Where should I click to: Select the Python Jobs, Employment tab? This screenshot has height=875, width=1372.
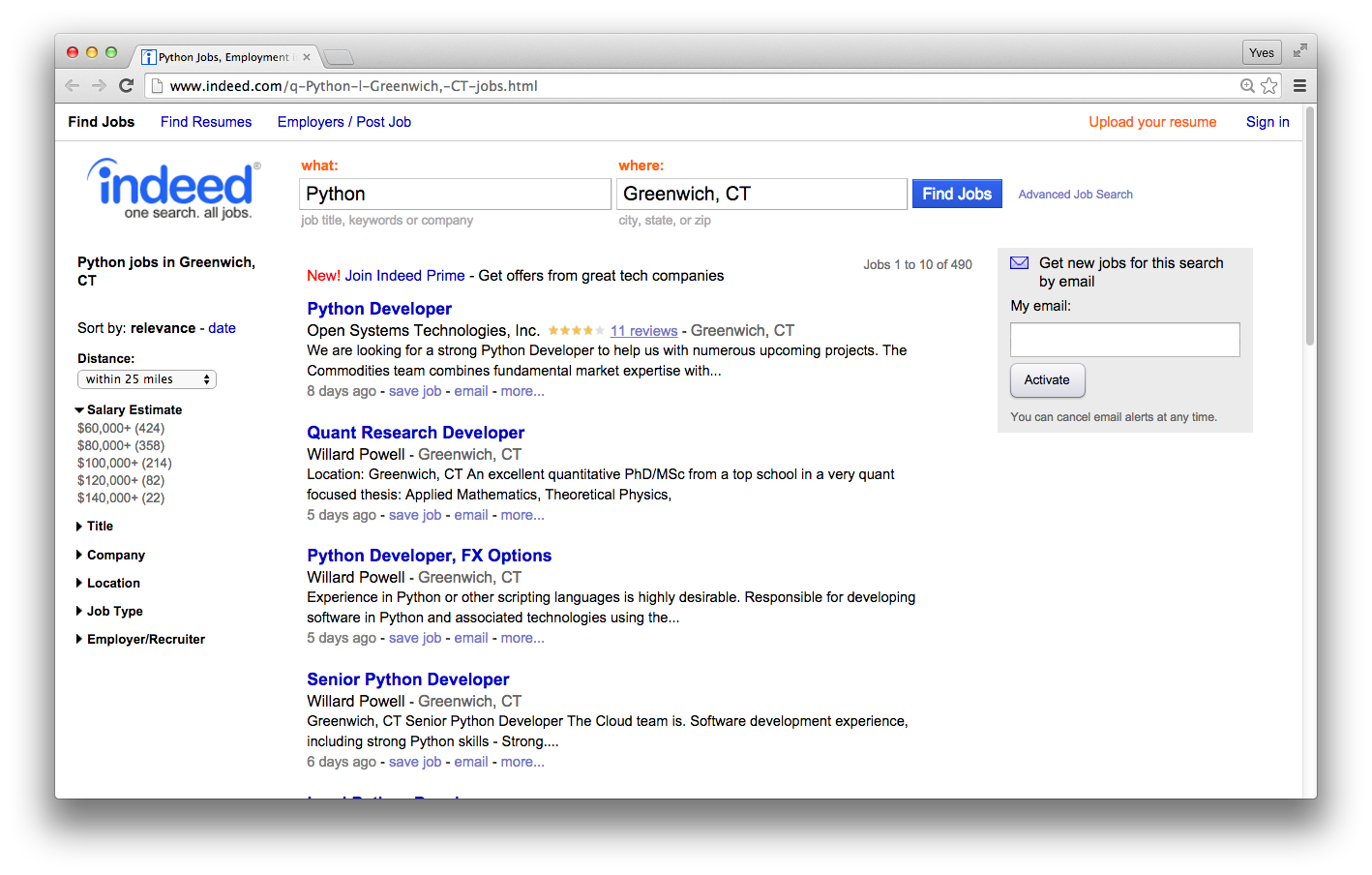click(224, 57)
